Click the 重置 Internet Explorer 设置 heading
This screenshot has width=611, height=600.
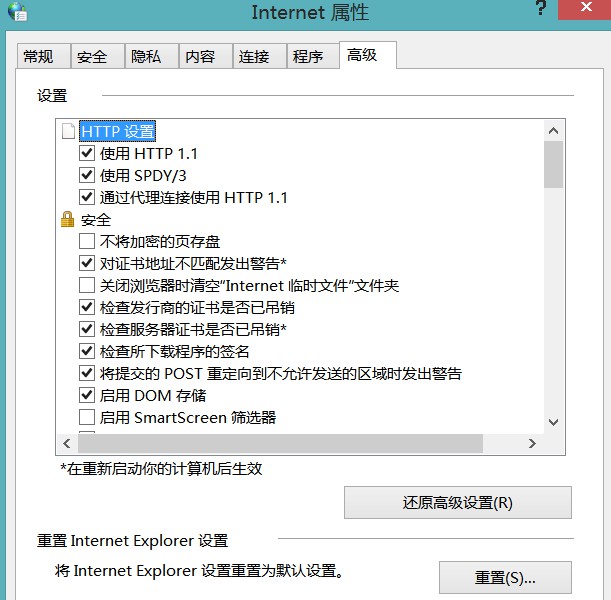click(x=132, y=541)
